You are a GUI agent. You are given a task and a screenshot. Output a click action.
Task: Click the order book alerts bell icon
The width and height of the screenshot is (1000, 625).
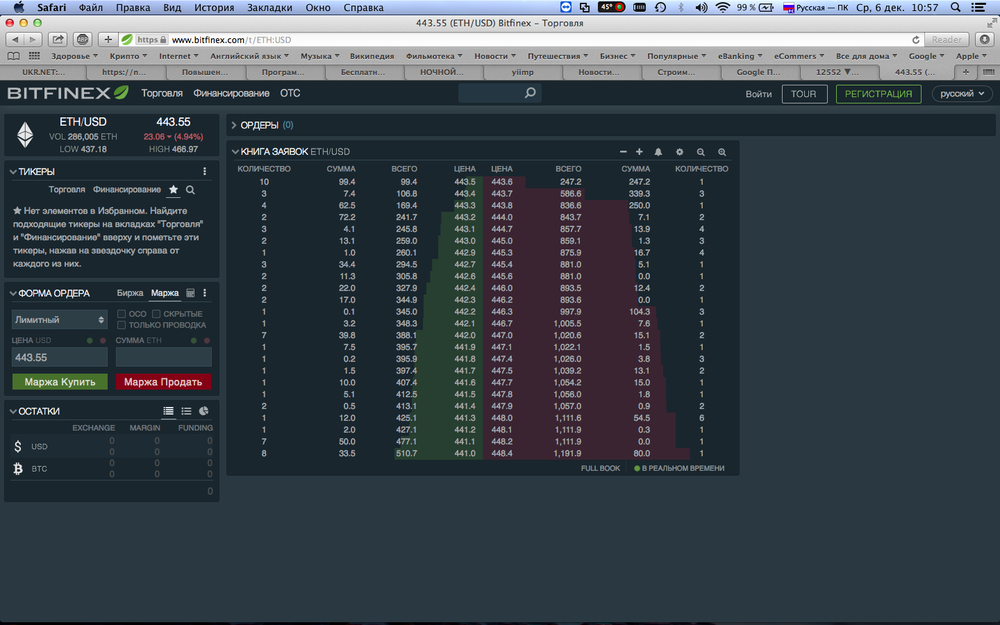[658, 152]
